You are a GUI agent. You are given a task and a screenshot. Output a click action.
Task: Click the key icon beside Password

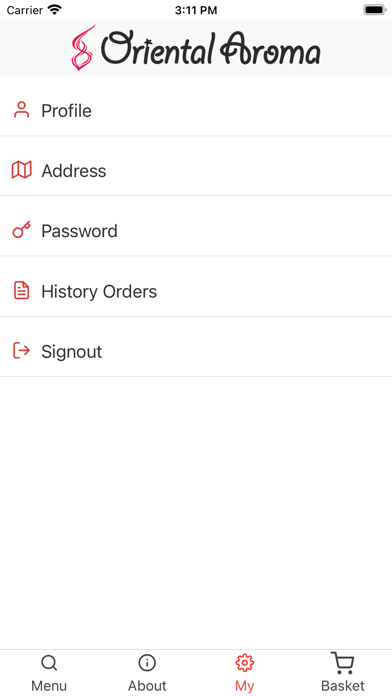point(21,230)
